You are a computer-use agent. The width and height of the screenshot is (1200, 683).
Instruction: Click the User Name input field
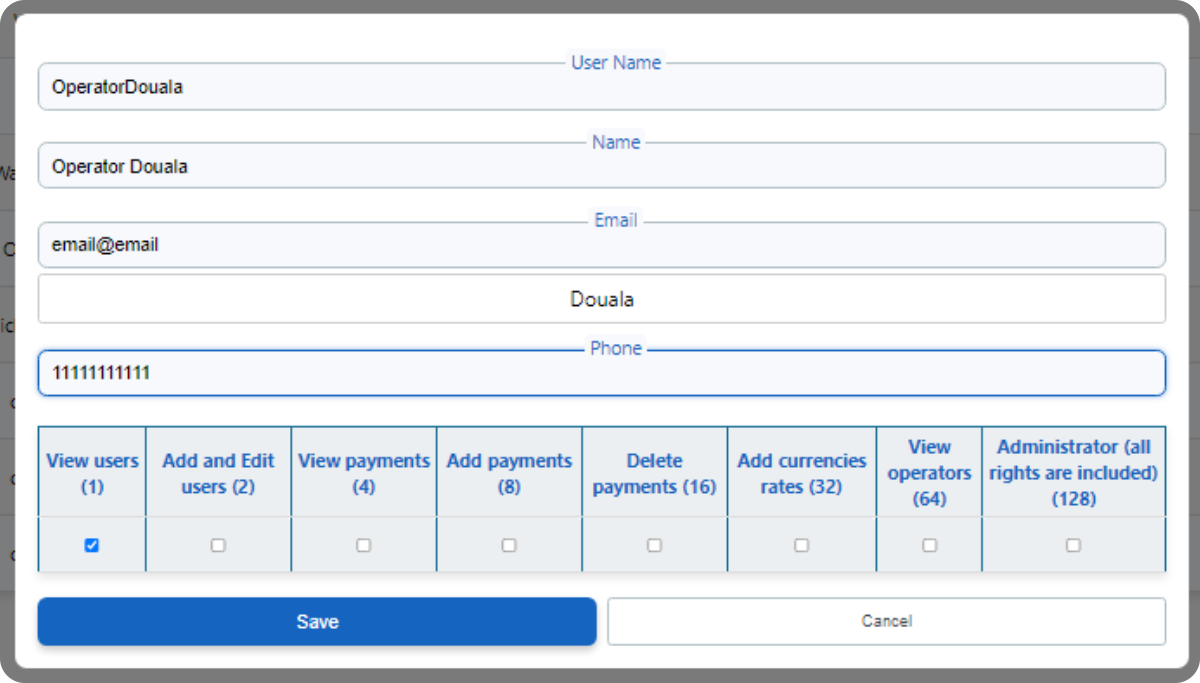(x=601, y=87)
